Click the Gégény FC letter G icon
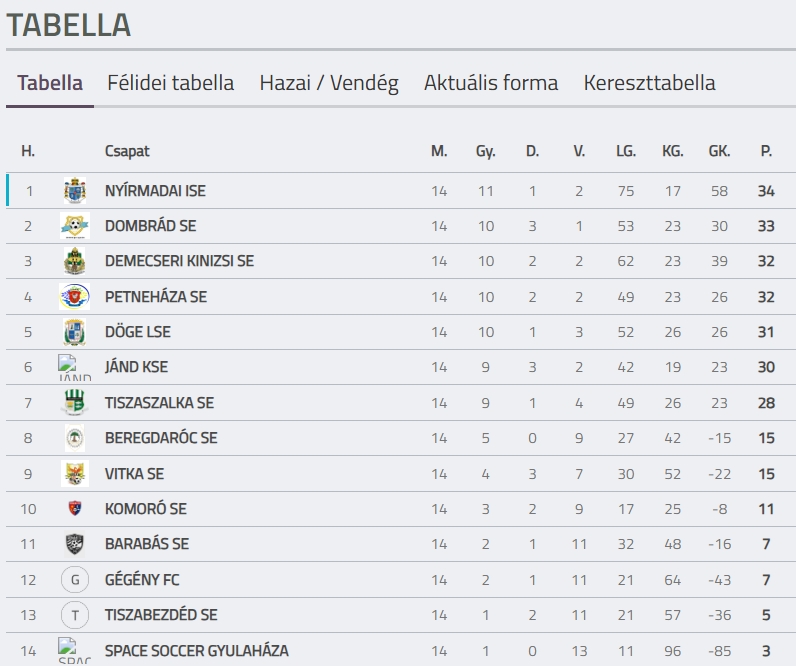The image size is (796, 666). pos(75,579)
